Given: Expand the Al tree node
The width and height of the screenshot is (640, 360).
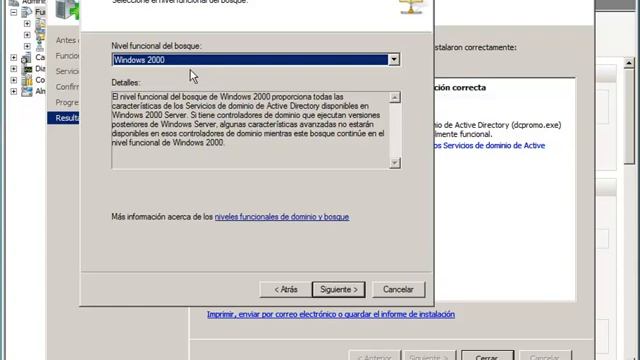Looking at the screenshot, I should coord(13,91).
